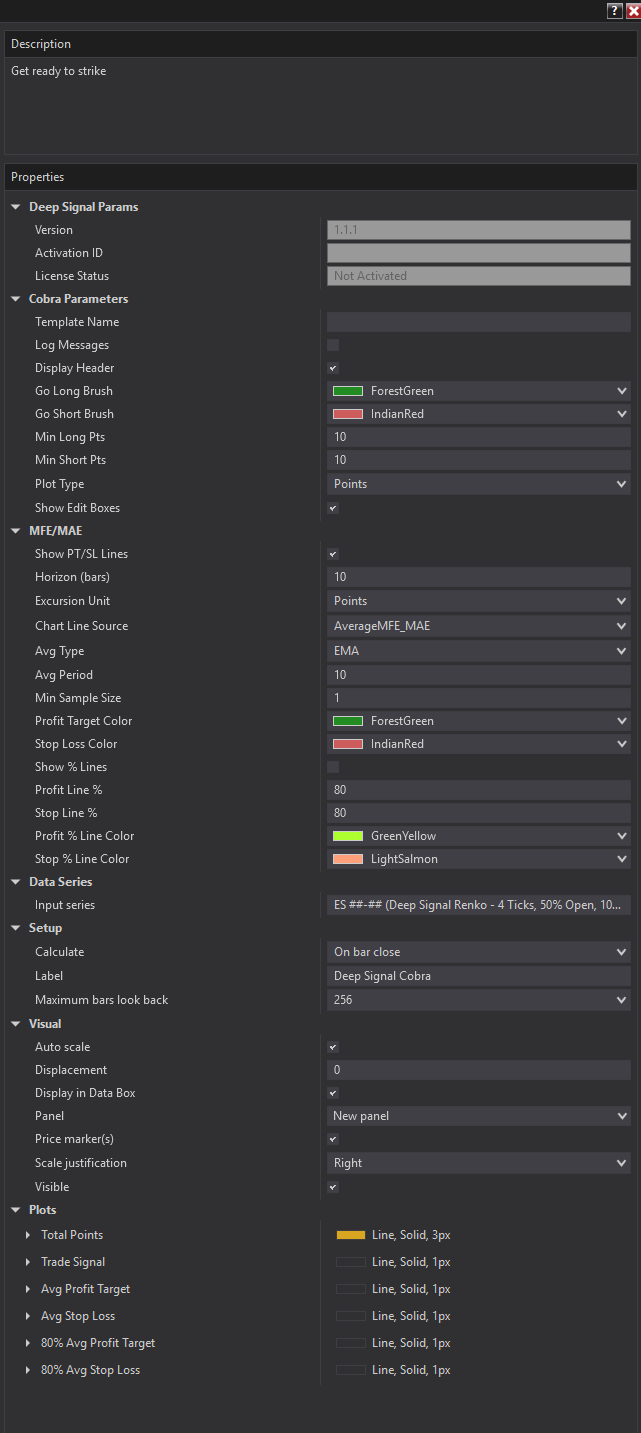Collapse the Deep Signal Params section
The height and width of the screenshot is (1433, 641).
[x=16, y=207]
